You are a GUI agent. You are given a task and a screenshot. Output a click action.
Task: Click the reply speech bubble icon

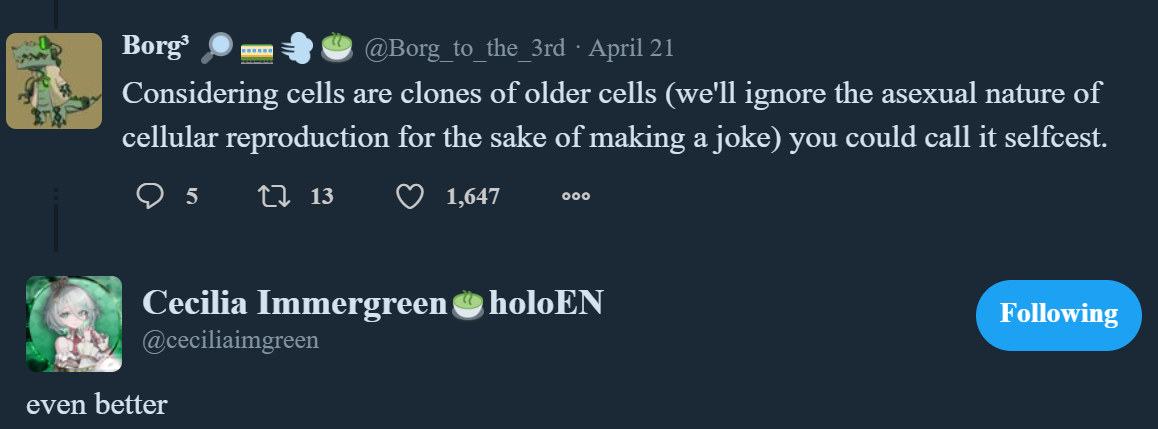[150, 196]
